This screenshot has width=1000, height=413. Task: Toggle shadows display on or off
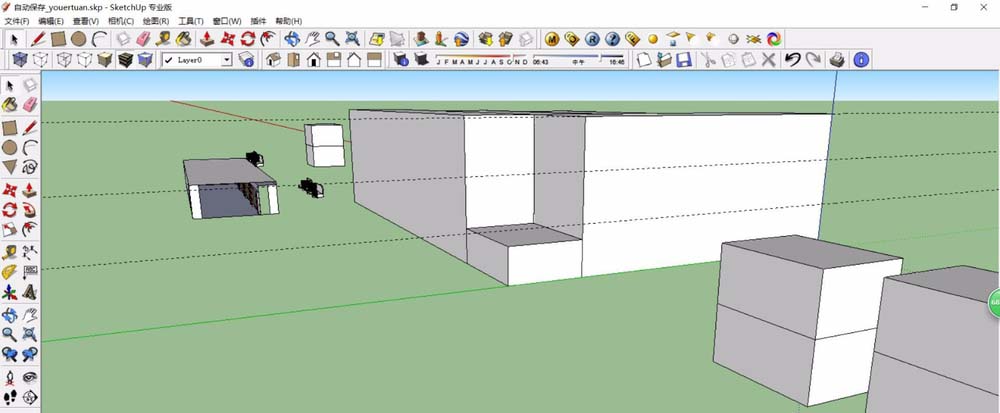coord(401,60)
